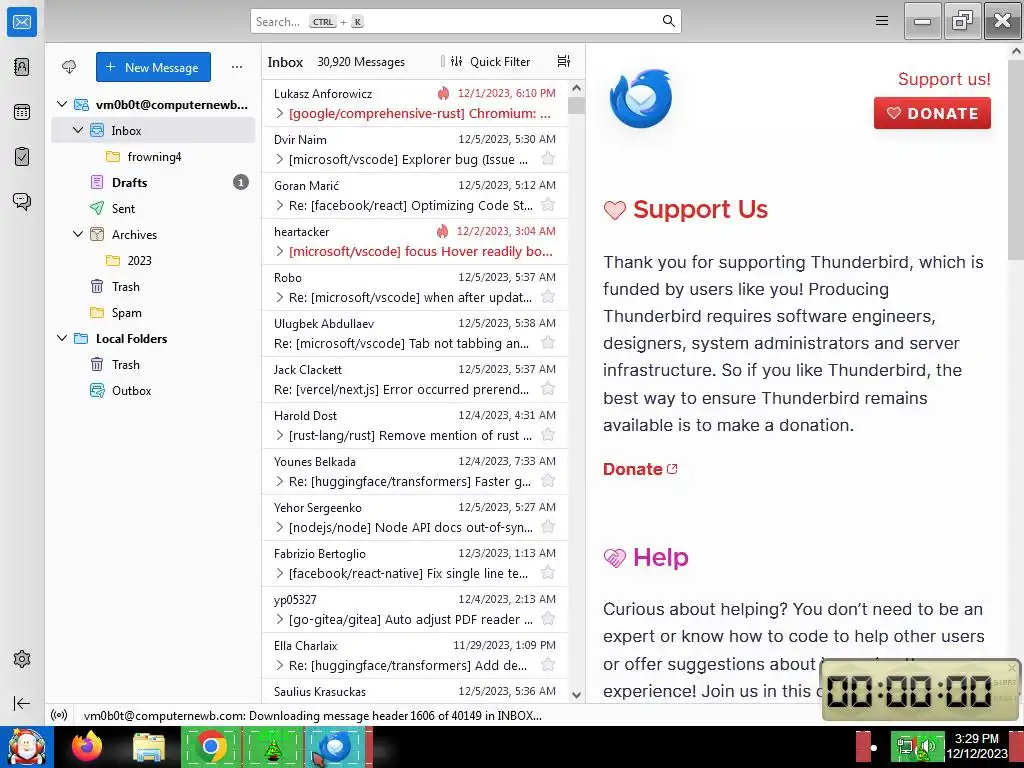Star the Yehor Sergeenko message

(x=548, y=527)
